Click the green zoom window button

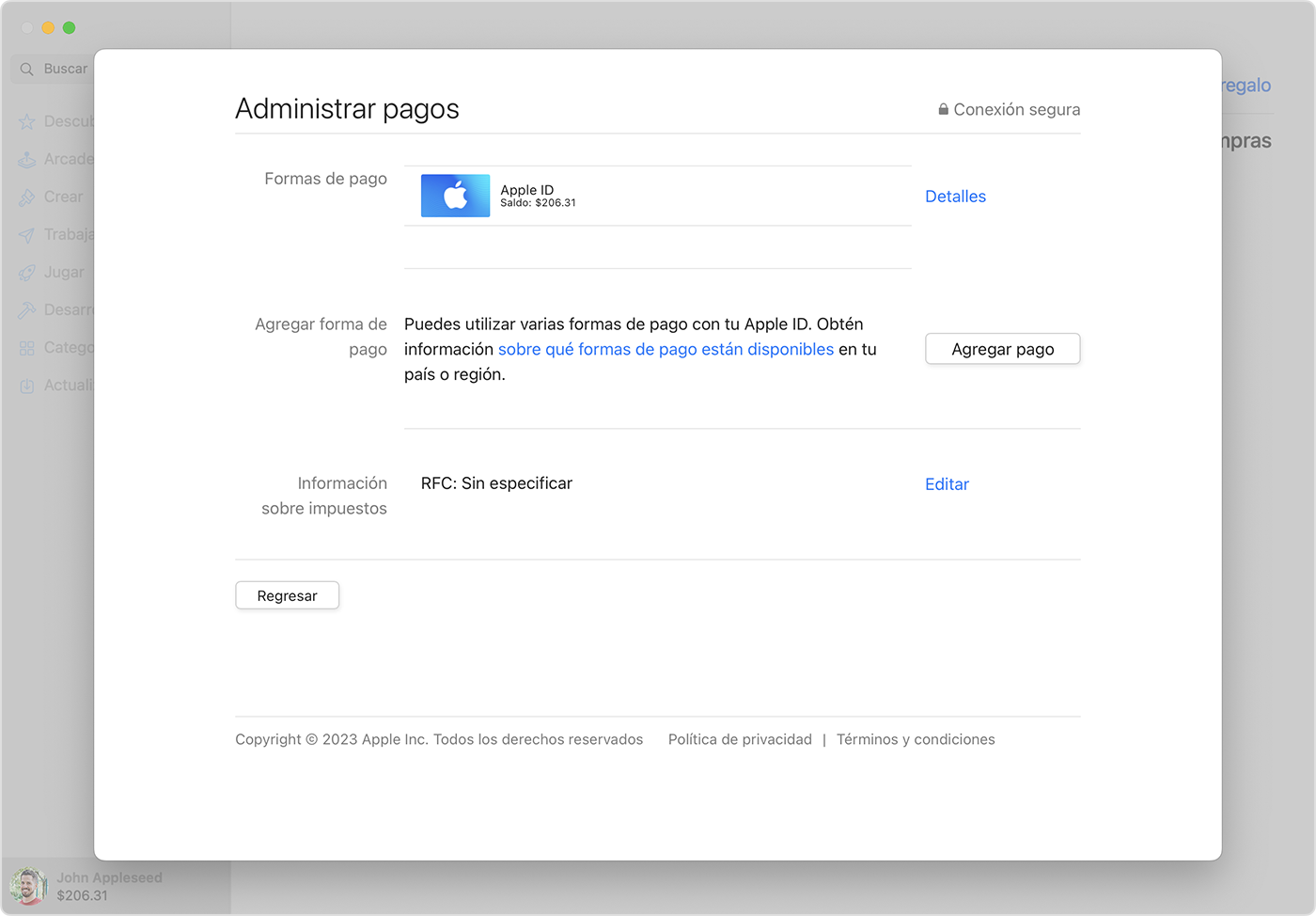[69, 28]
